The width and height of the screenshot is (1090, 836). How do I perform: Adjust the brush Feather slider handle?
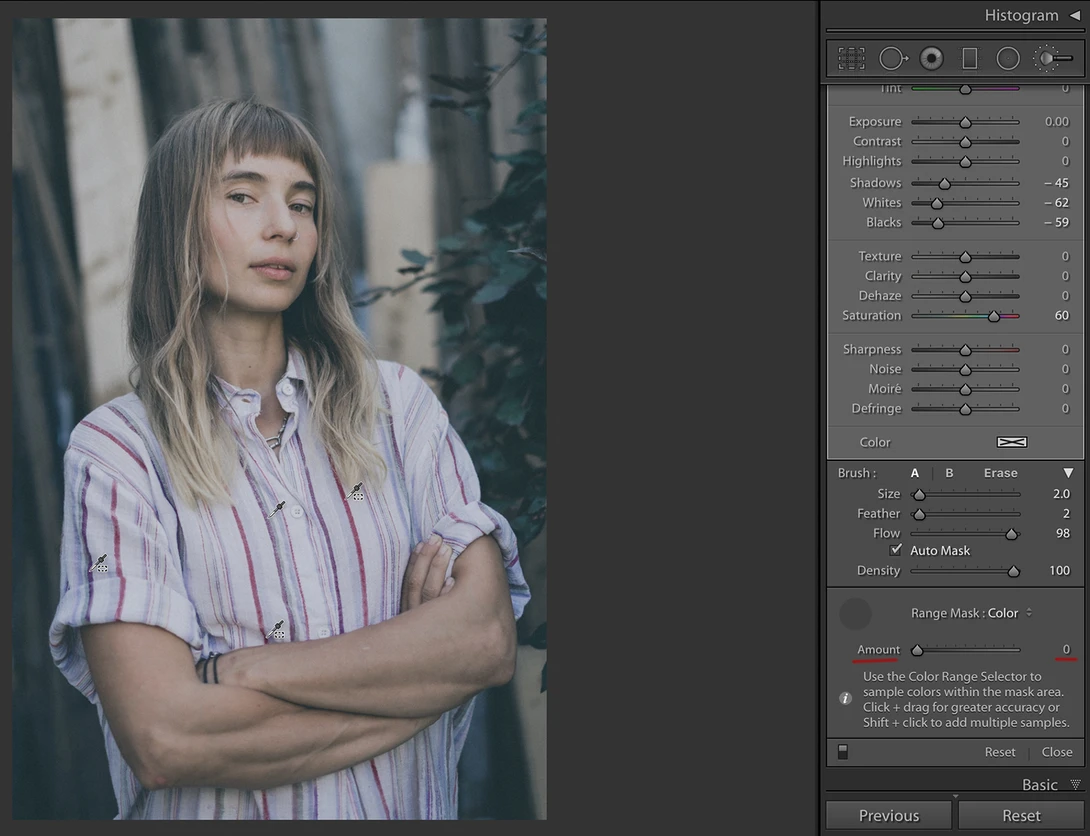tap(919, 514)
